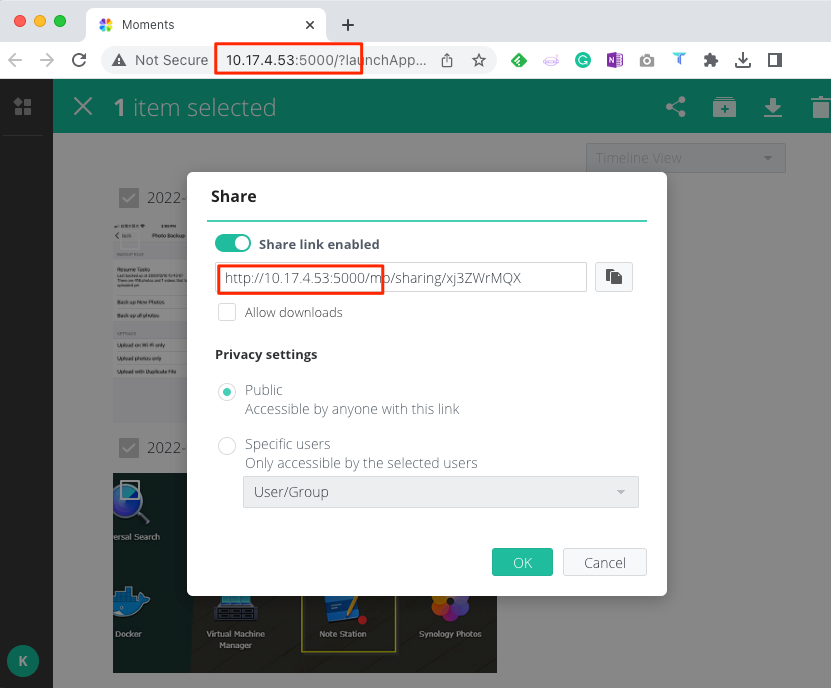Open the User/Group dropdown

point(440,492)
